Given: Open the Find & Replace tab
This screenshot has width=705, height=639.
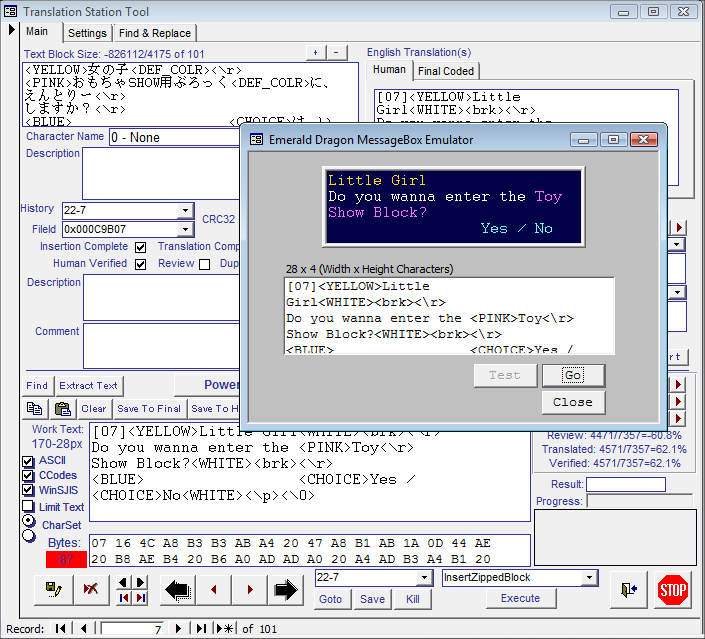Looking at the screenshot, I should (155, 33).
